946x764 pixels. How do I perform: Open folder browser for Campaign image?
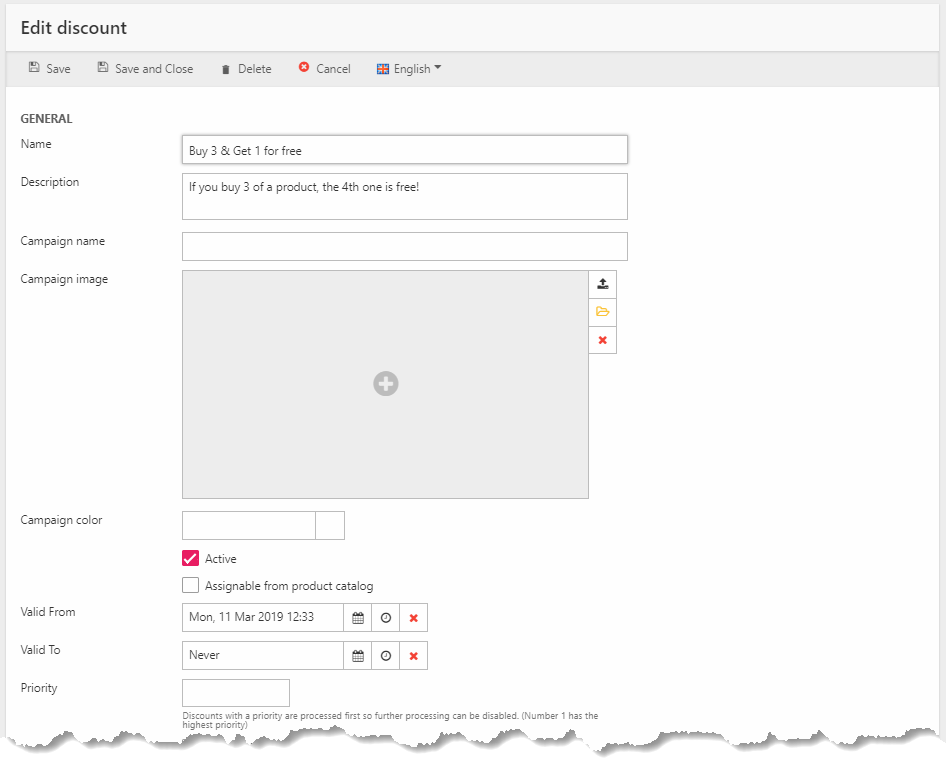point(602,312)
